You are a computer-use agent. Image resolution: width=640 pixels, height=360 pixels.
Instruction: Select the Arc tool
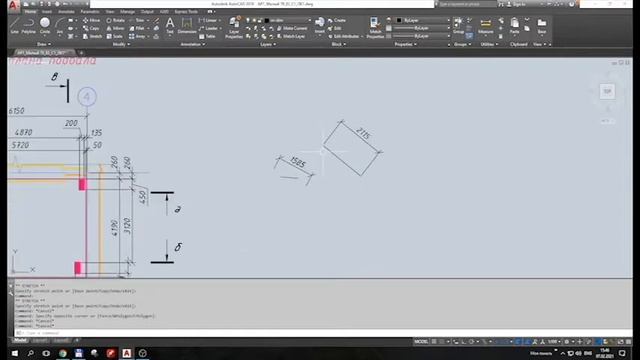tap(60, 25)
